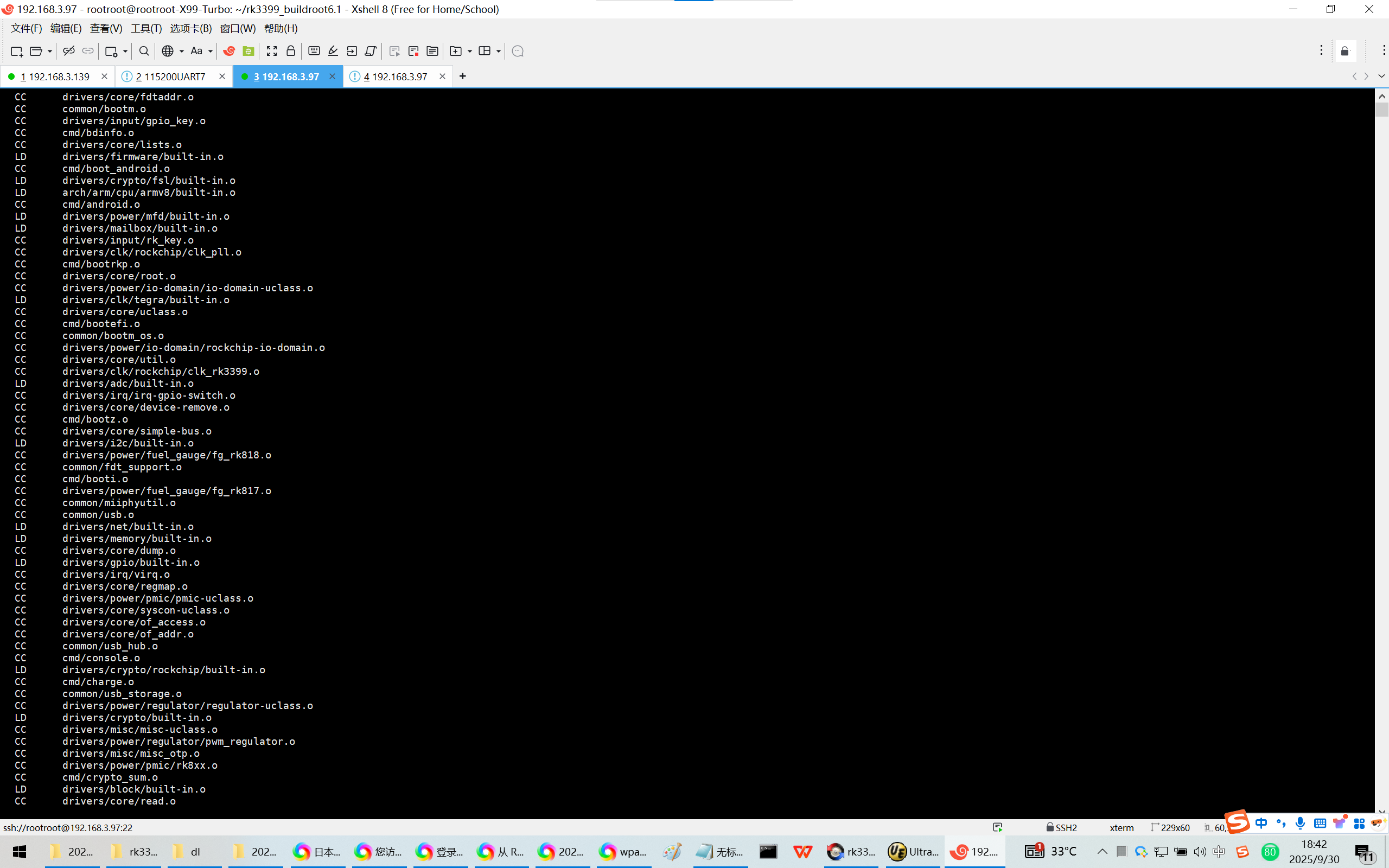1389x868 pixels.
Task: Toggle the script stop-recording icon
Action: (413, 51)
